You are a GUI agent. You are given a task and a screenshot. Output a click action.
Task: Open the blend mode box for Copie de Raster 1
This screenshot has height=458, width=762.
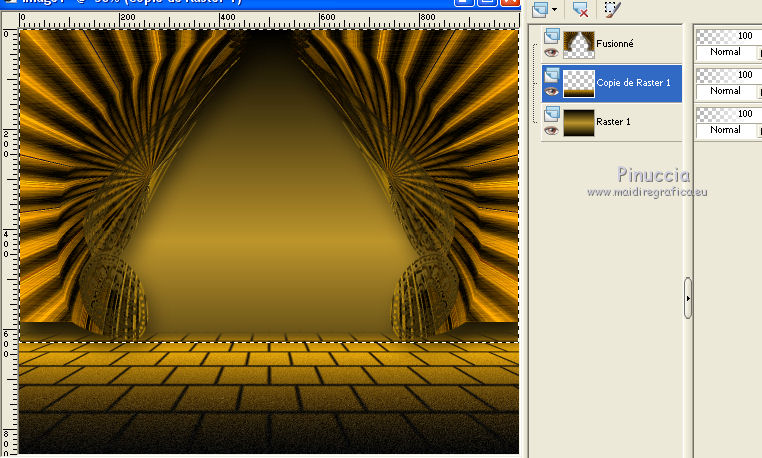(727, 91)
